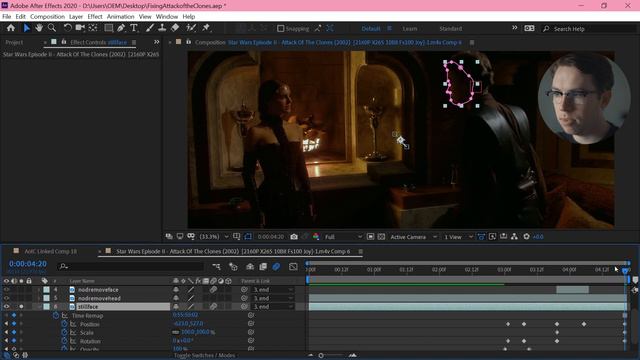Screen dimensions: 640x360
Task: Enable Frame Blending for timeline
Action: click(x=263, y=267)
